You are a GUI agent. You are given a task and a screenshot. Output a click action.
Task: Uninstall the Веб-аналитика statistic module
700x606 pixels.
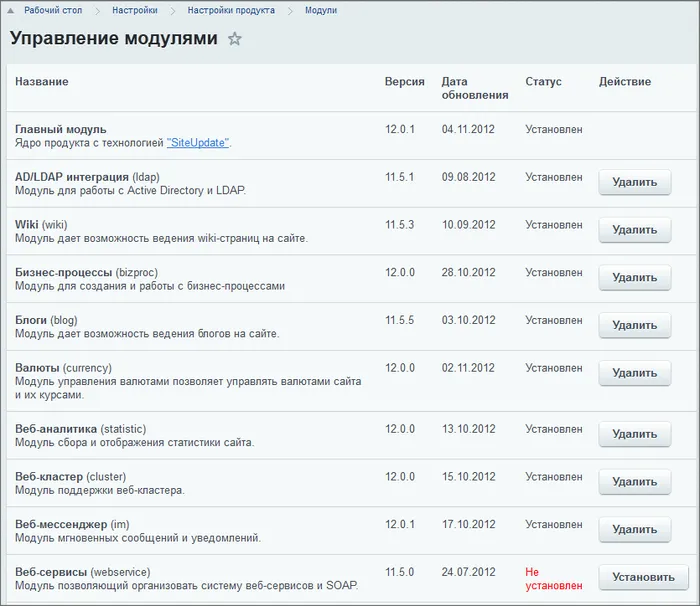click(634, 434)
